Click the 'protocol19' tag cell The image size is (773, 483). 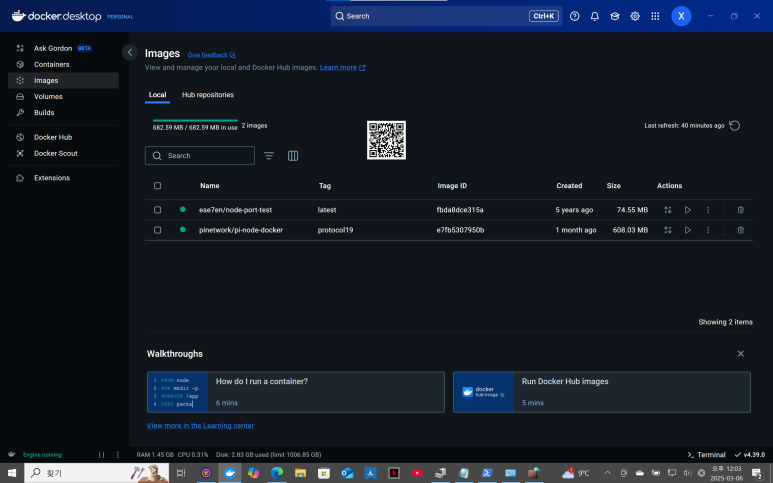click(x=335, y=230)
